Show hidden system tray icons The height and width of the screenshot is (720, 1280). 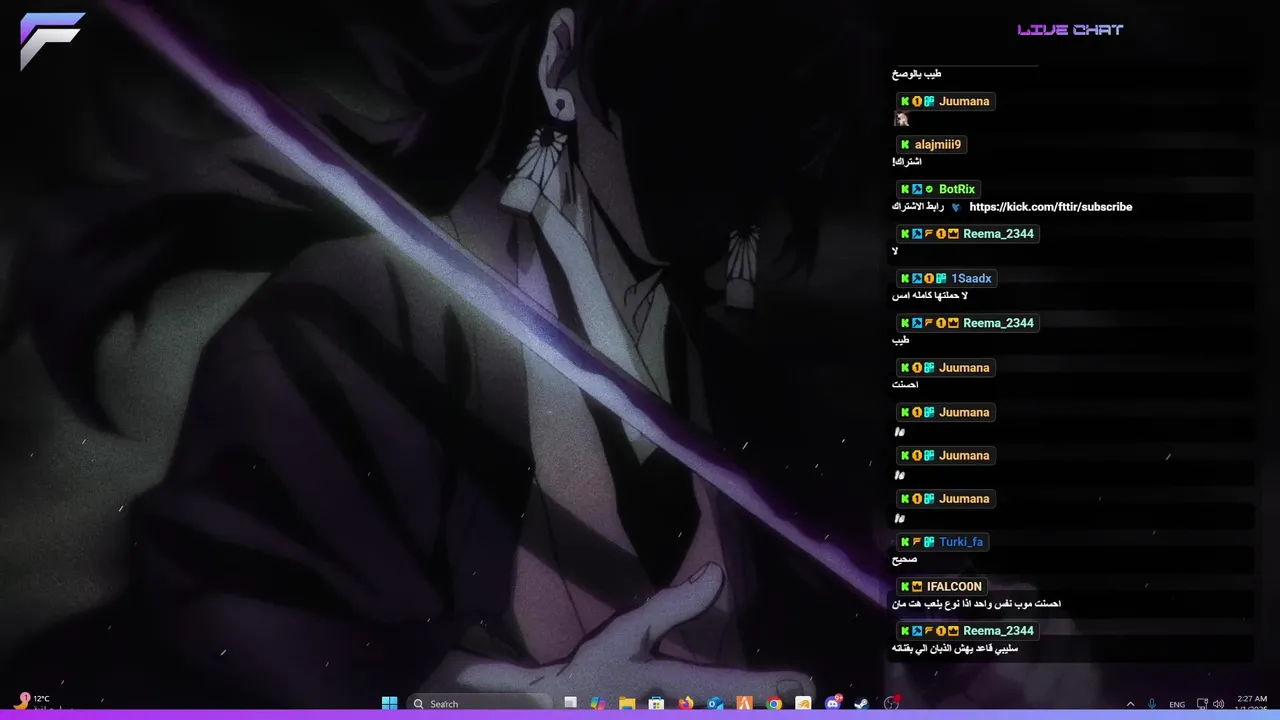click(1130, 704)
